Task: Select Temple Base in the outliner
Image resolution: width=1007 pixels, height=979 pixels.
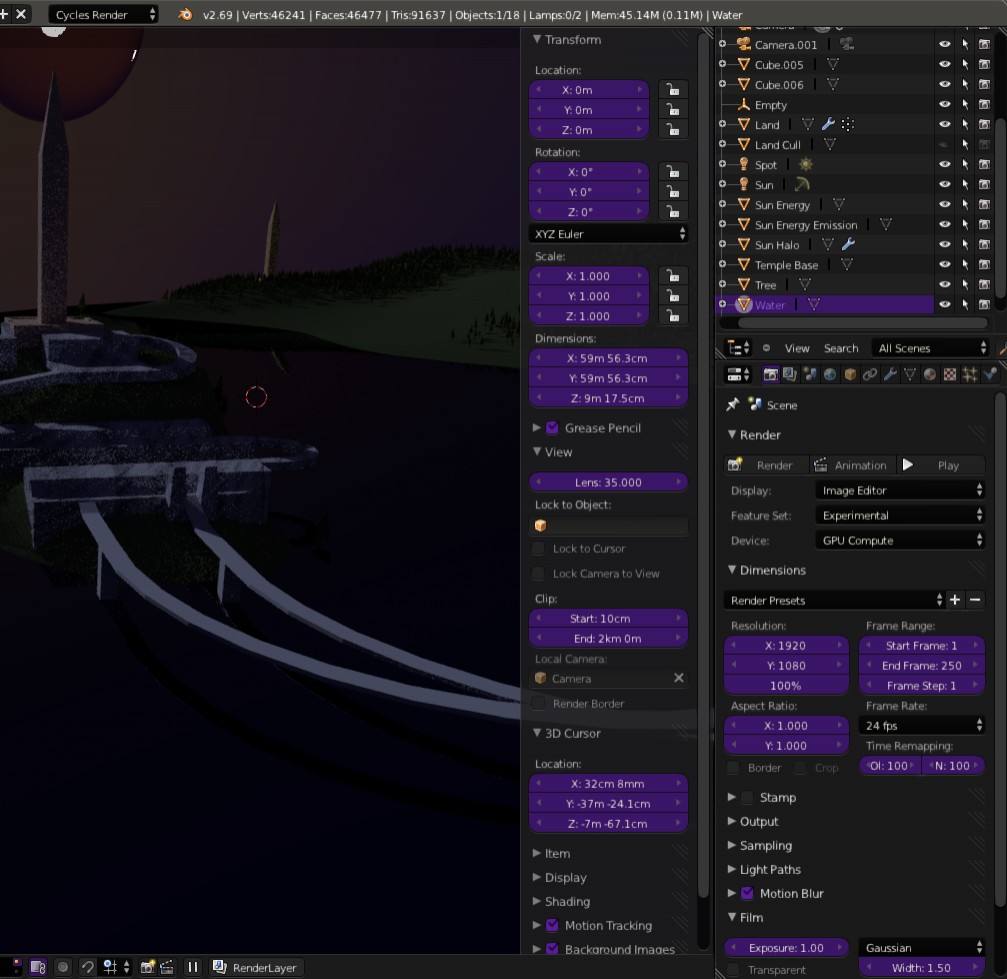Action: click(x=786, y=265)
